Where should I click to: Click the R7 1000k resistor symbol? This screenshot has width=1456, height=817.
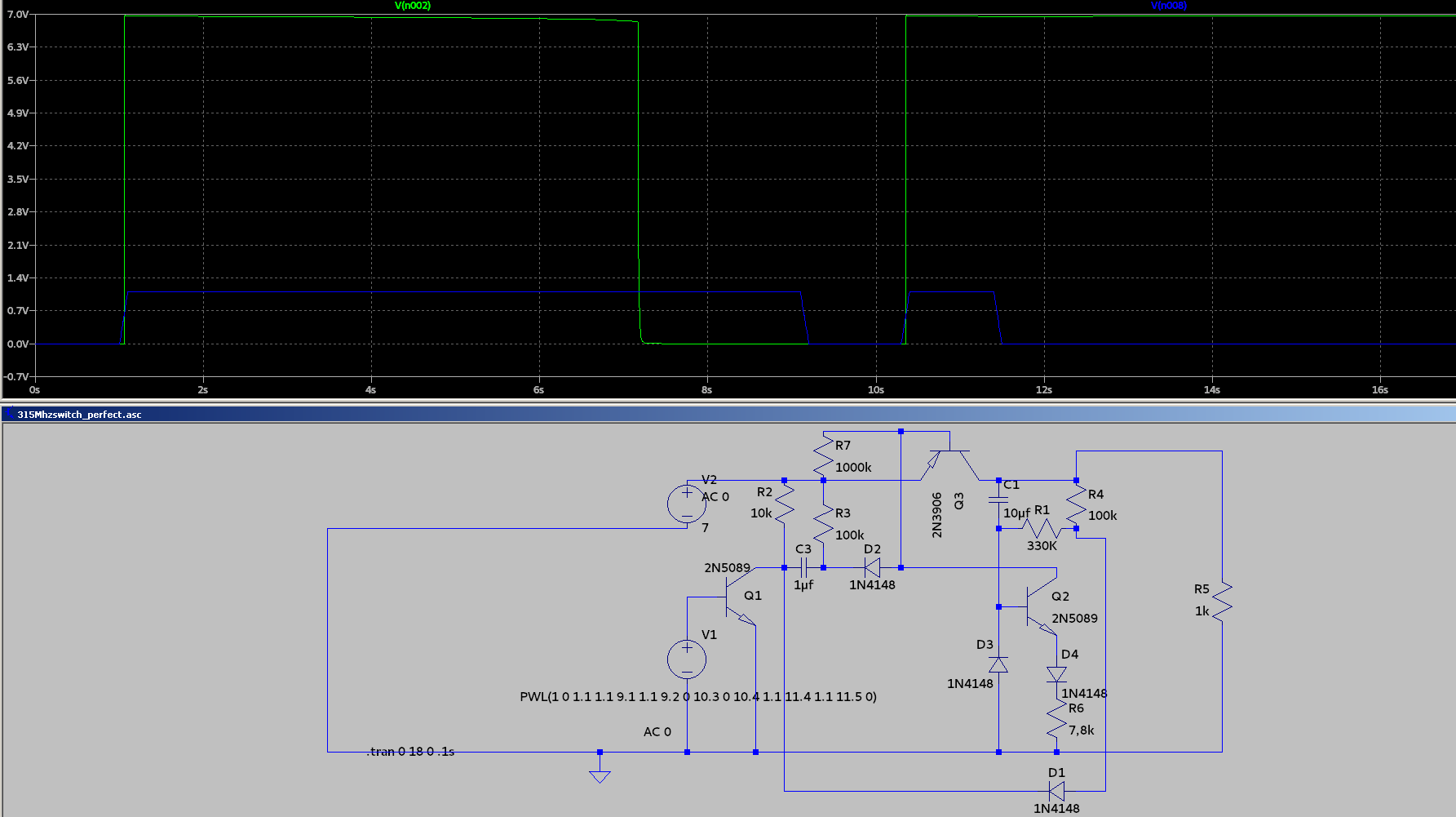pos(824,455)
